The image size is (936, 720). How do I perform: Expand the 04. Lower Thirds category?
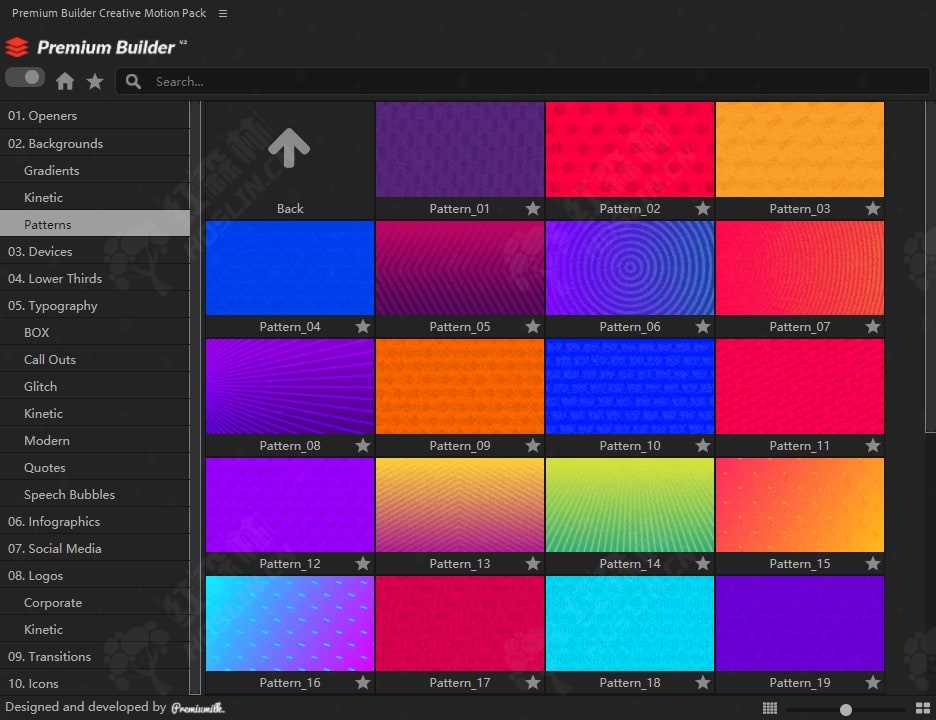click(x=95, y=278)
